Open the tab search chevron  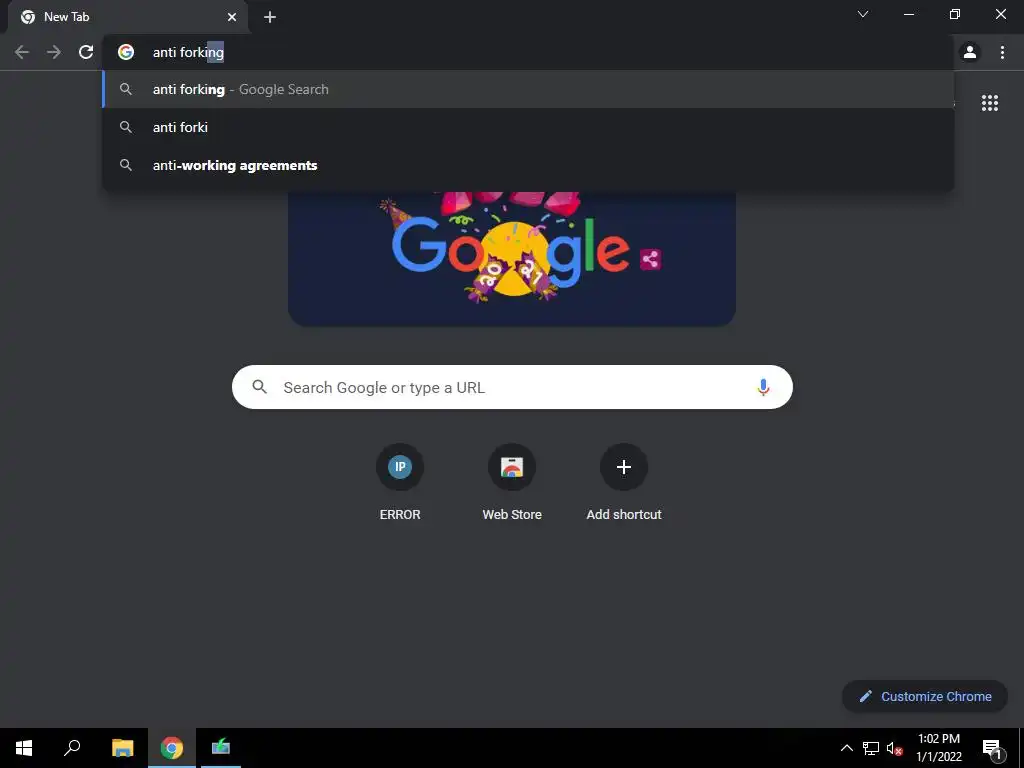863,14
